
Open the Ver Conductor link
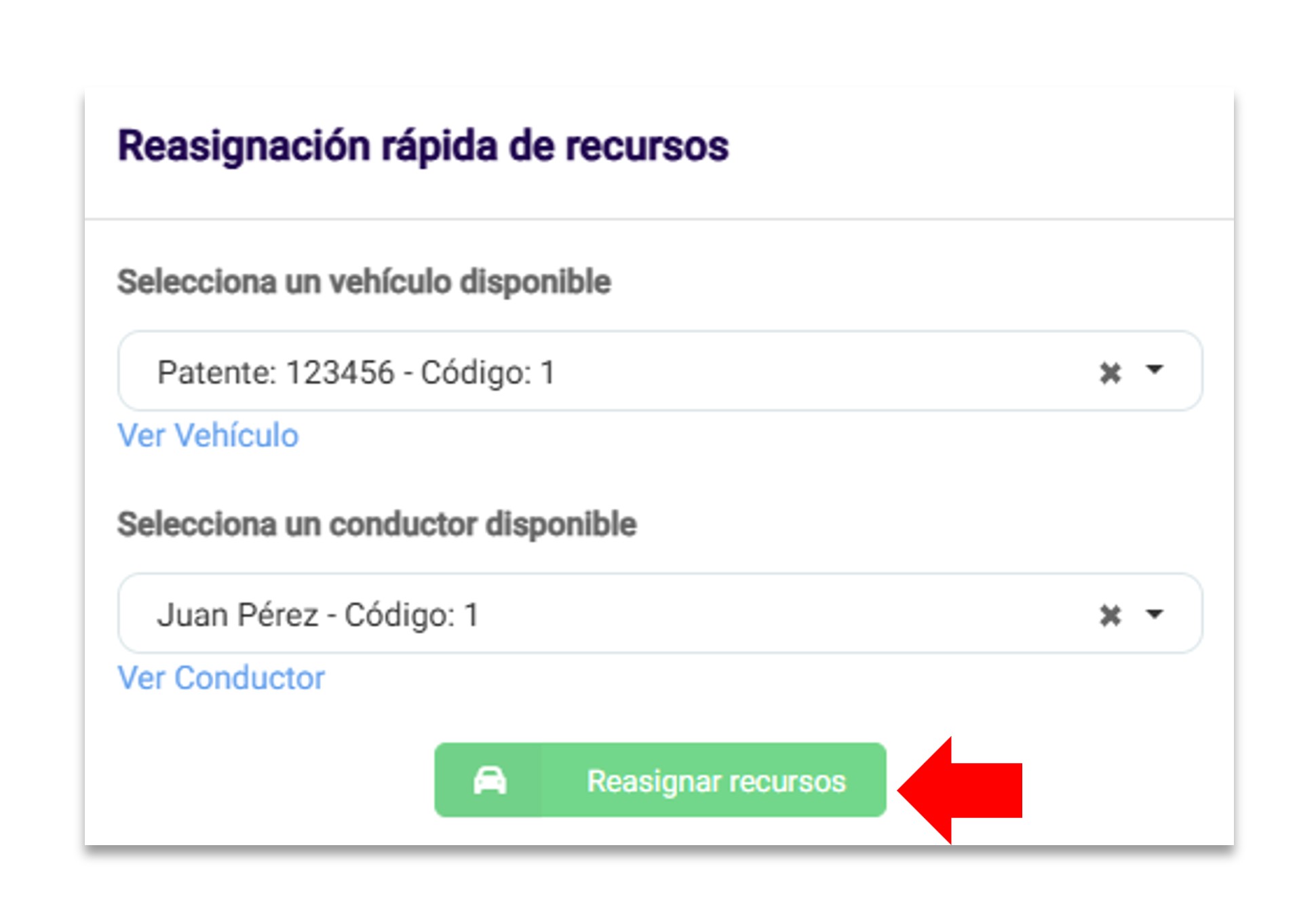(x=221, y=678)
